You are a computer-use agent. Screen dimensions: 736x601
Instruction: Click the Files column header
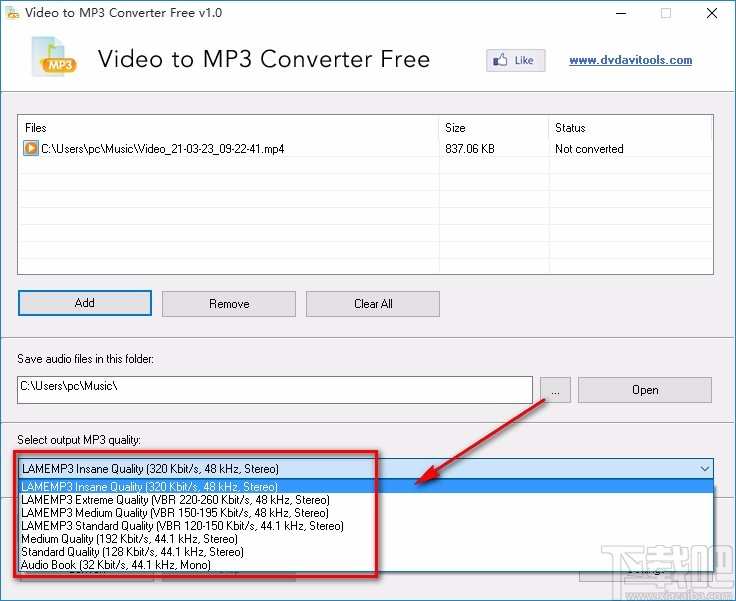(x=229, y=128)
